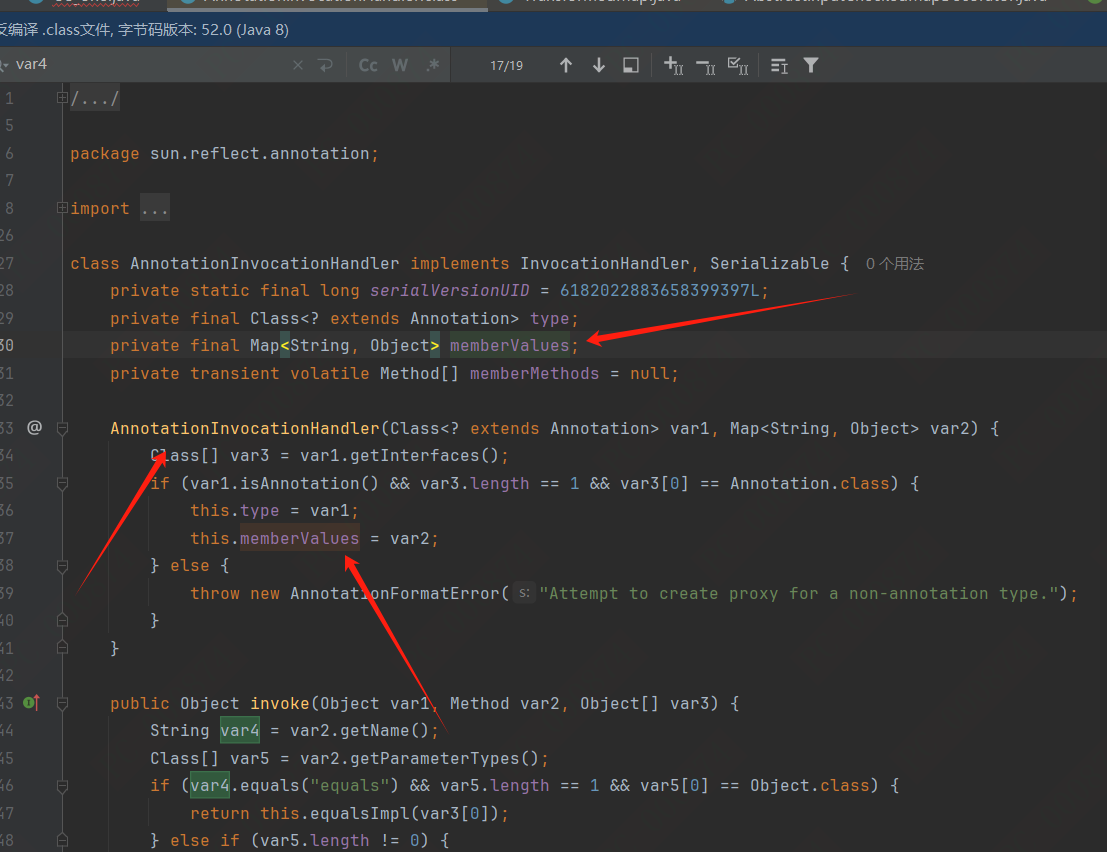
Task: Click the memberValues field declaration
Action: tap(509, 345)
